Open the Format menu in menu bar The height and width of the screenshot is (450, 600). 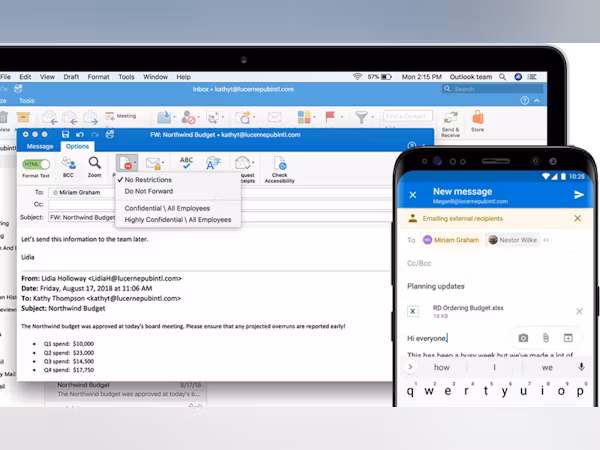(98, 76)
